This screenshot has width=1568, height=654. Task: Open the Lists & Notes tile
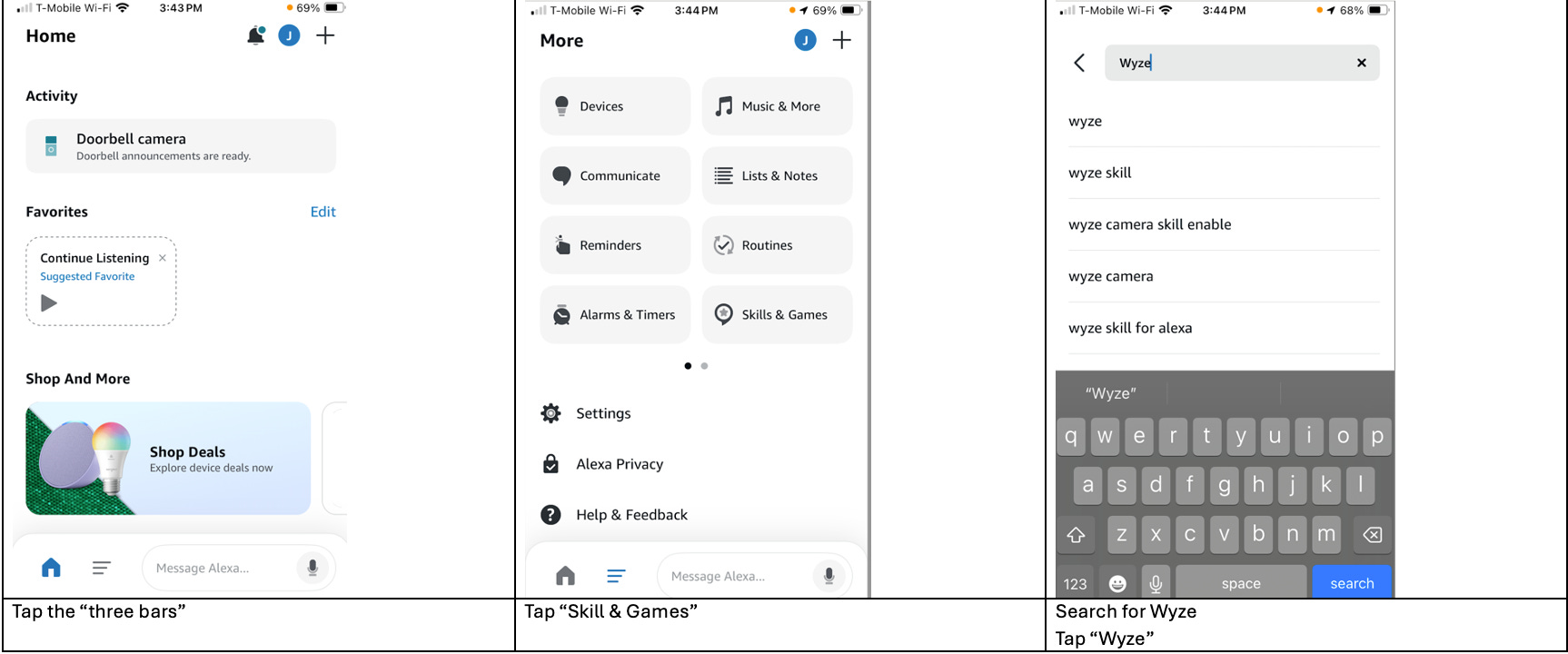777,175
